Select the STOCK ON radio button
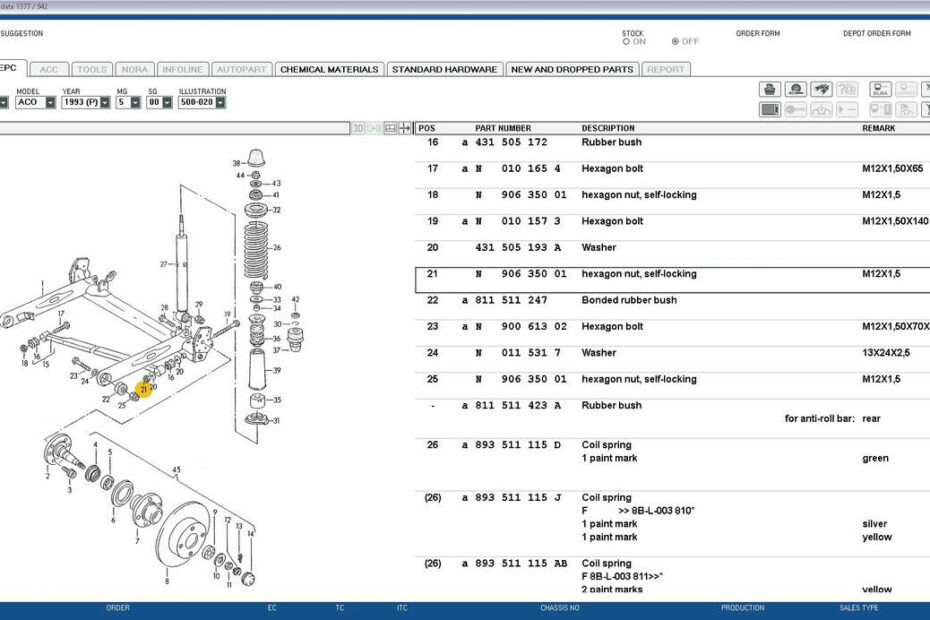Image resolution: width=930 pixels, height=620 pixels. pos(626,42)
